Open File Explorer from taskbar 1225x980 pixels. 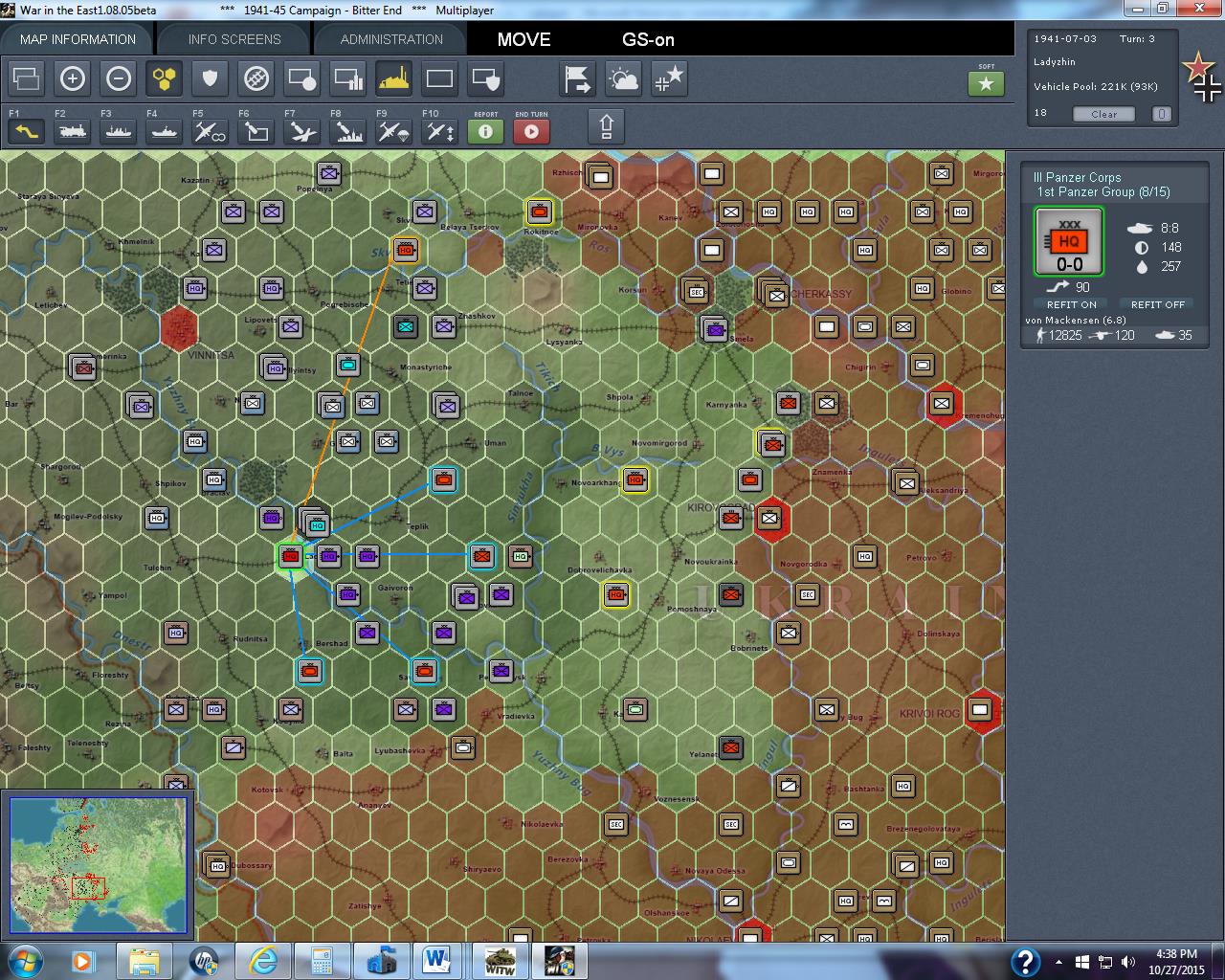point(145,961)
